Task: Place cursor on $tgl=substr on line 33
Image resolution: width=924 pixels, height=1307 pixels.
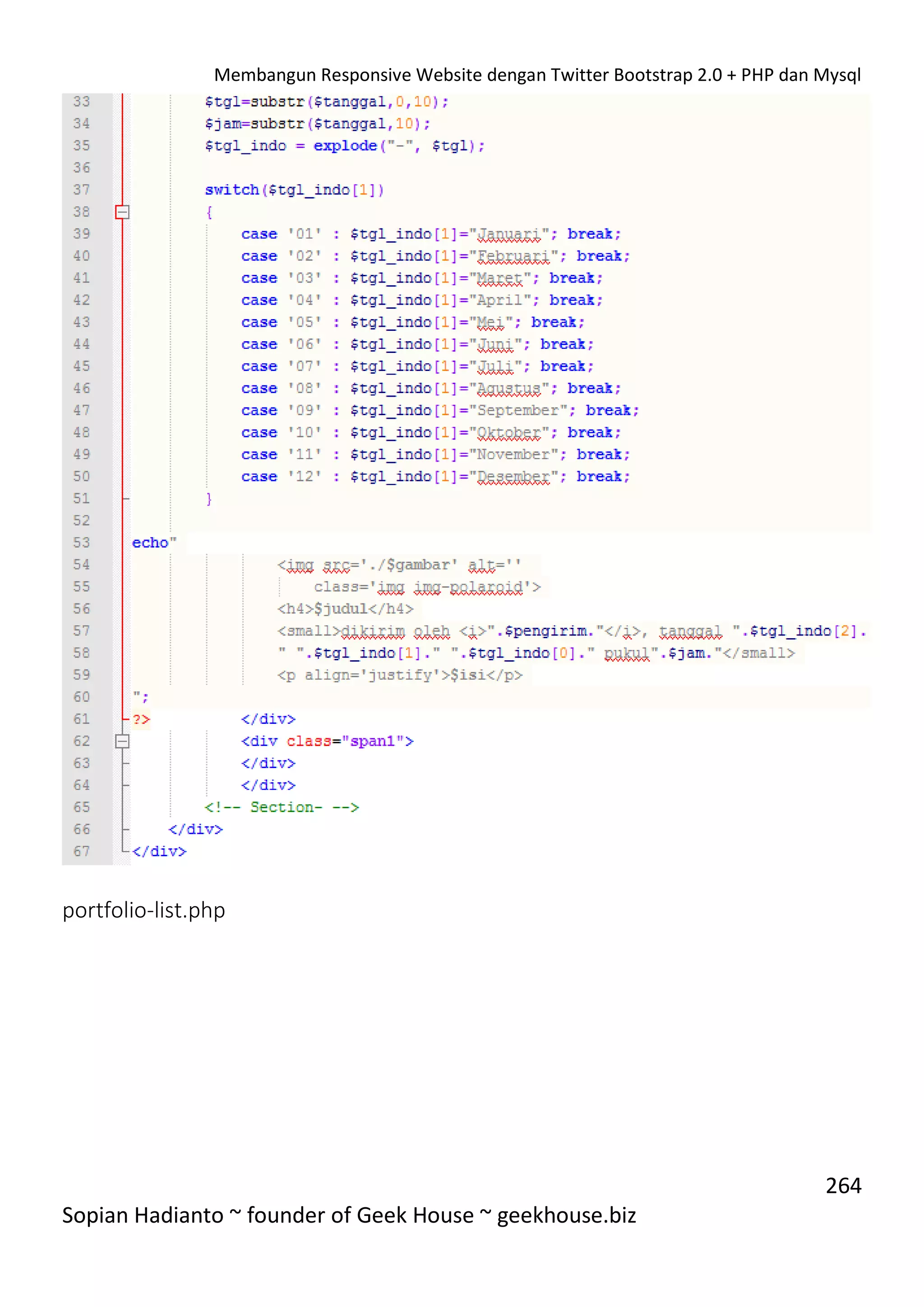Action: 255,102
